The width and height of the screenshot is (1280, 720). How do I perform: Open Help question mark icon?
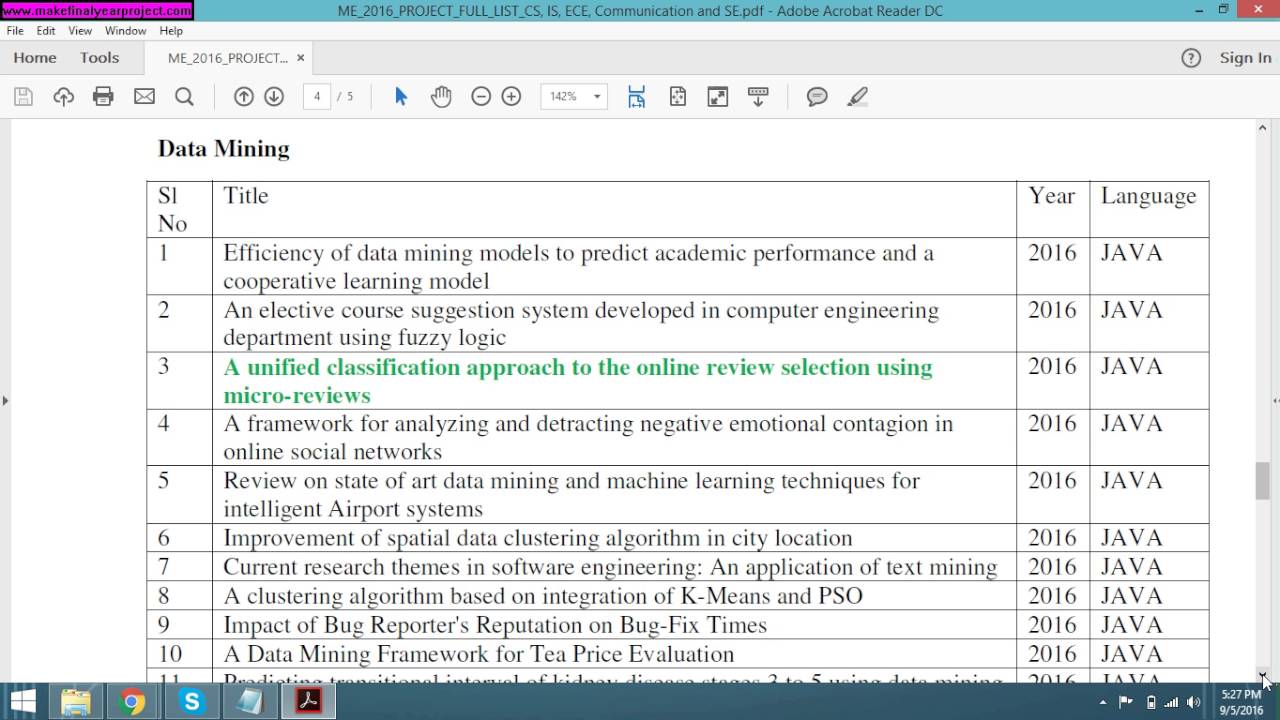1191,58
